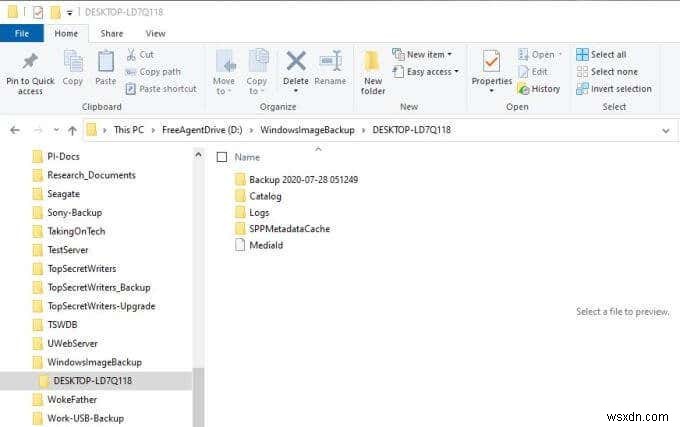Image resolution: width=680 pixels, height=427 pixels.
Task: Select Sony-Backup in the navigation tree
Action: point(68,212)
